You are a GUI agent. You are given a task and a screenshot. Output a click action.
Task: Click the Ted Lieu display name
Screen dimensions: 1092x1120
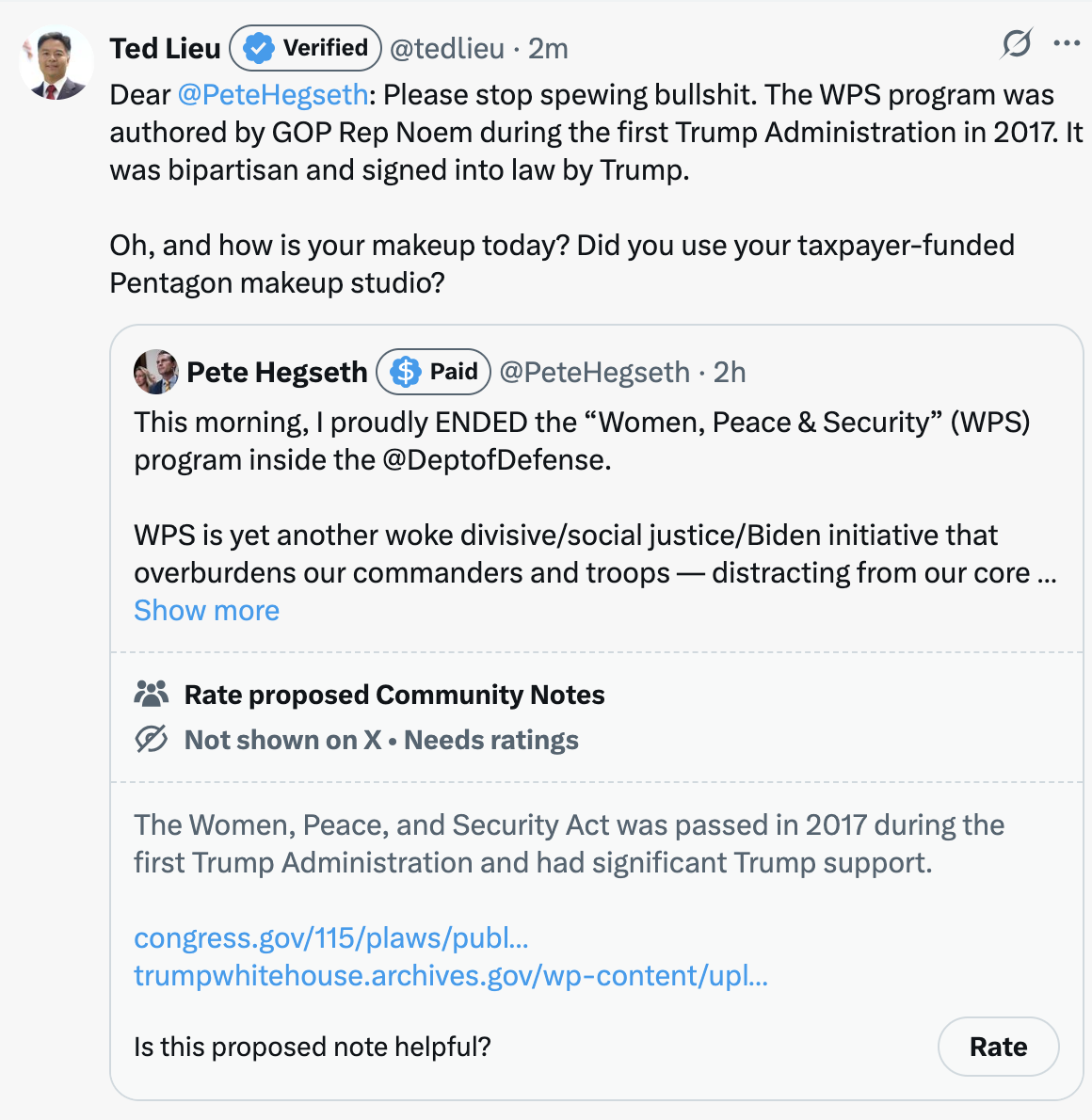click(165, 49)
